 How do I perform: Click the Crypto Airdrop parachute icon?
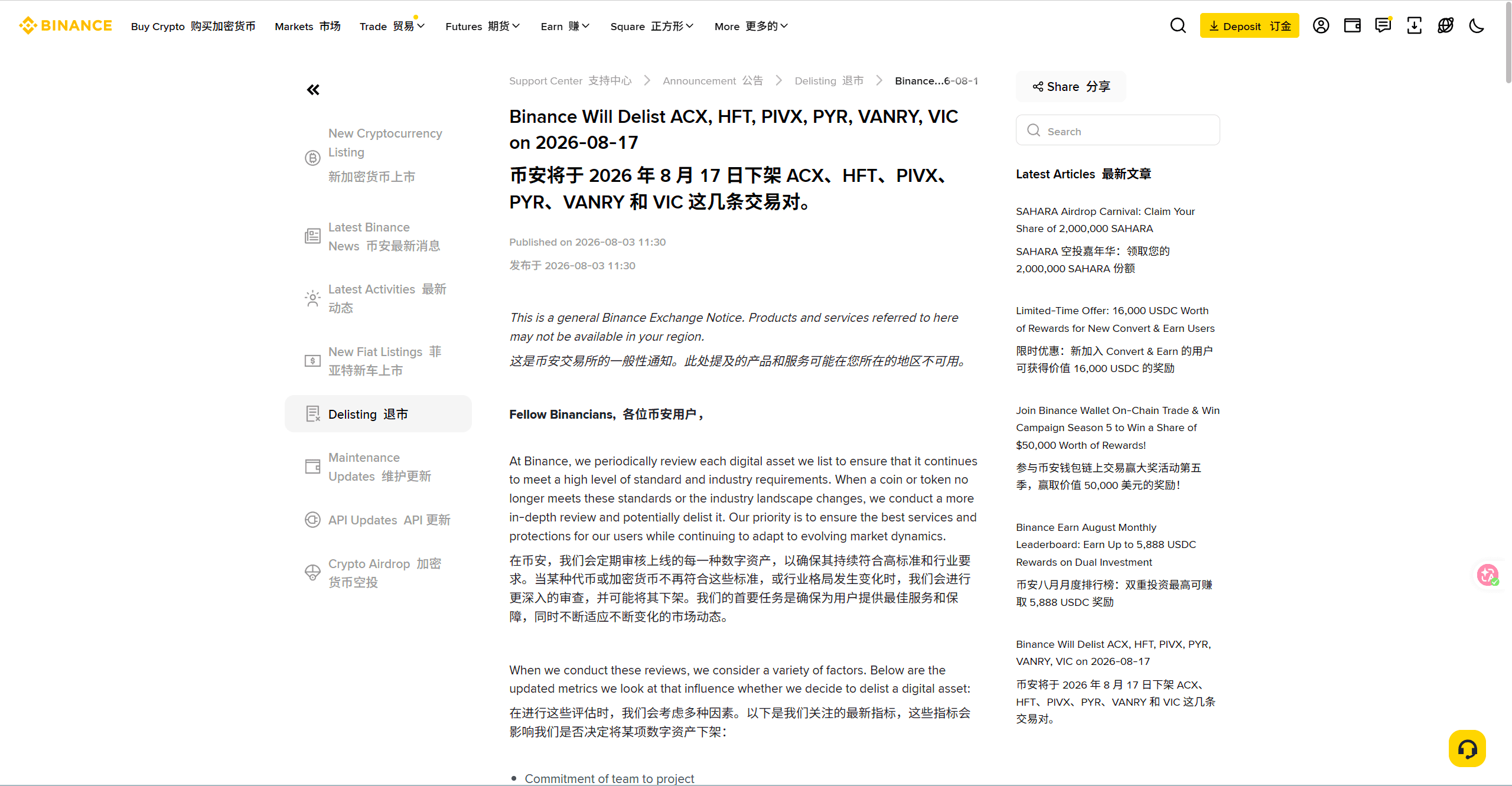coord(312,573)
